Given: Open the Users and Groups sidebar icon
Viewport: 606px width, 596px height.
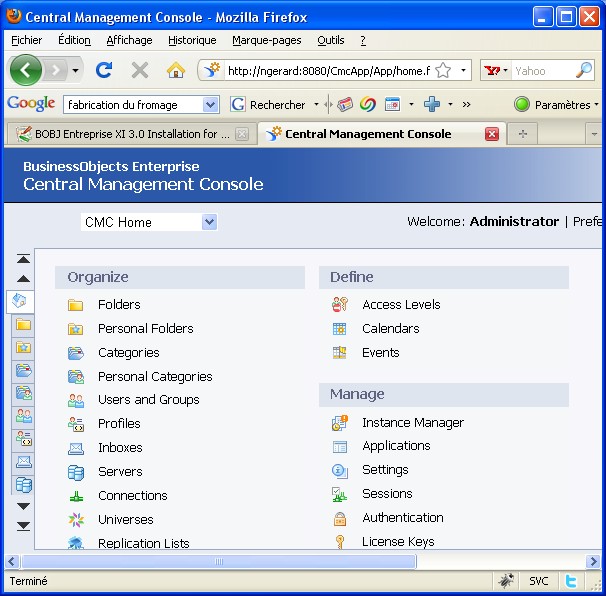Looking at the screenshot, I should pos(24,416).
